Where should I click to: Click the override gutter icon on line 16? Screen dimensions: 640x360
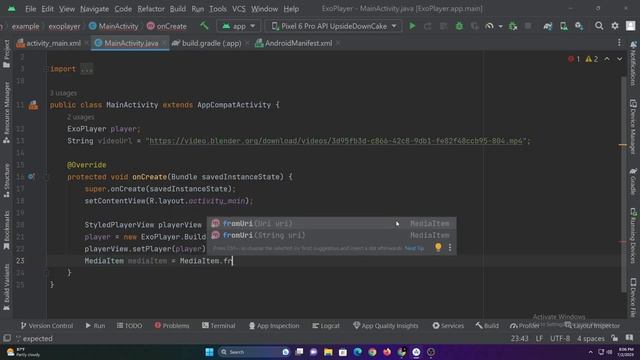pyautogui.click(x=31, y=177)
